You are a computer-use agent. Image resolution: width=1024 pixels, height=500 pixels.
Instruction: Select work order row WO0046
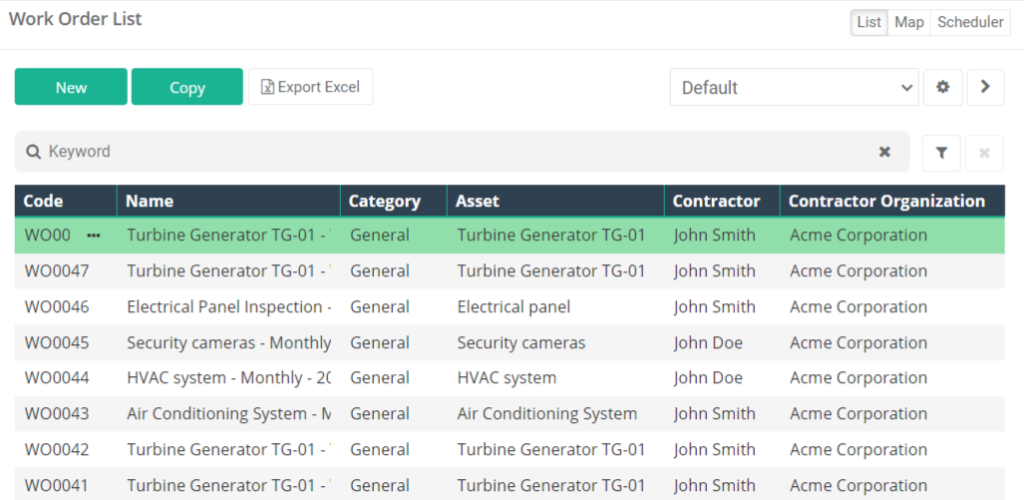(x=509, y=307)
